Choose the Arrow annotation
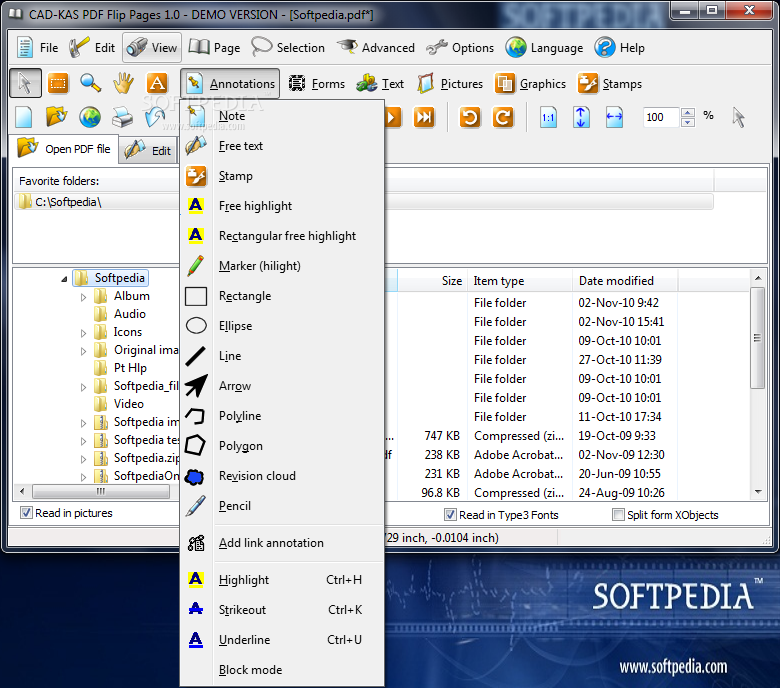This screenshot has width=780, height=688. tap(282, 386)
